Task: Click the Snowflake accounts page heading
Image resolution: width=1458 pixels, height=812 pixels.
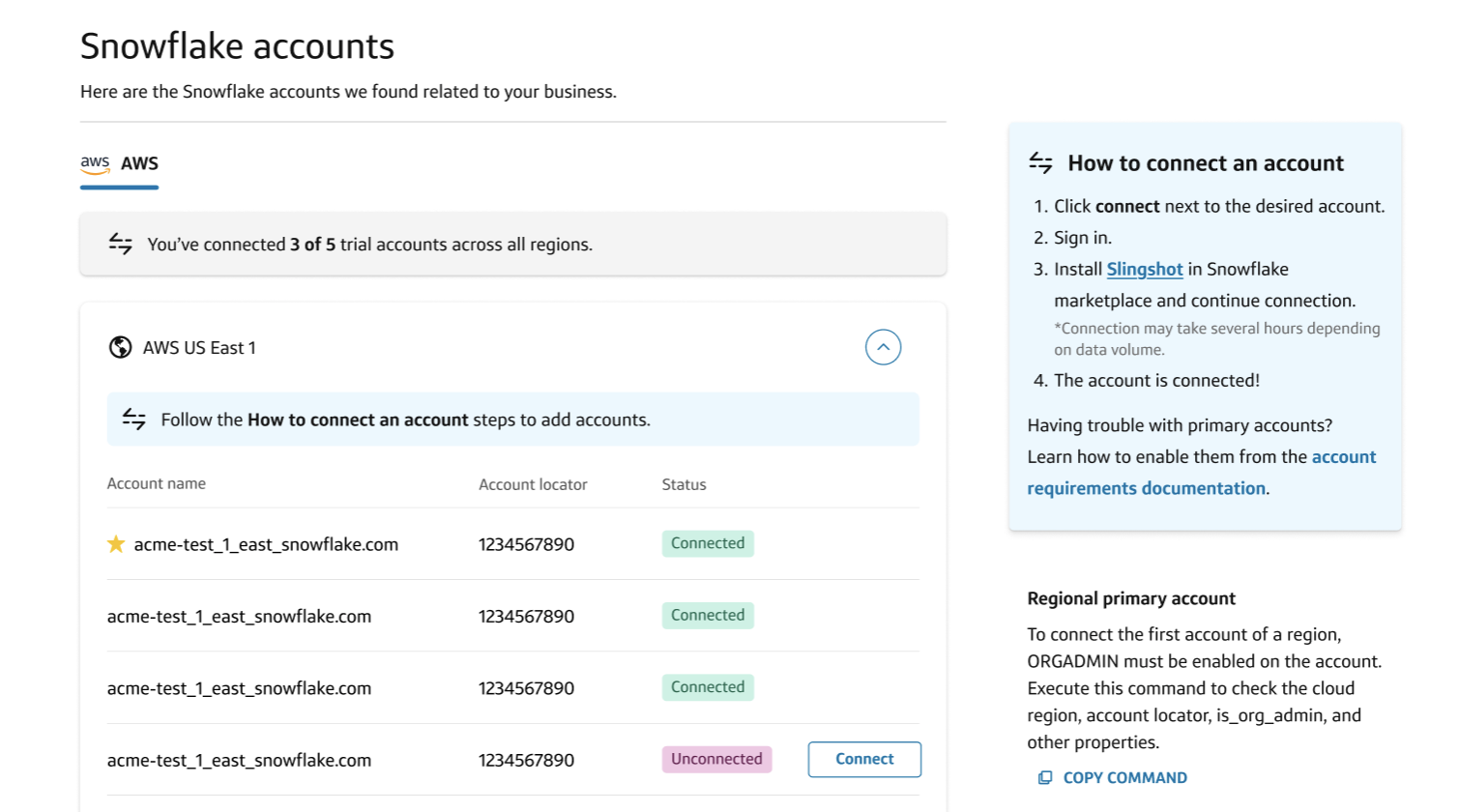Action: pos(237,45)
